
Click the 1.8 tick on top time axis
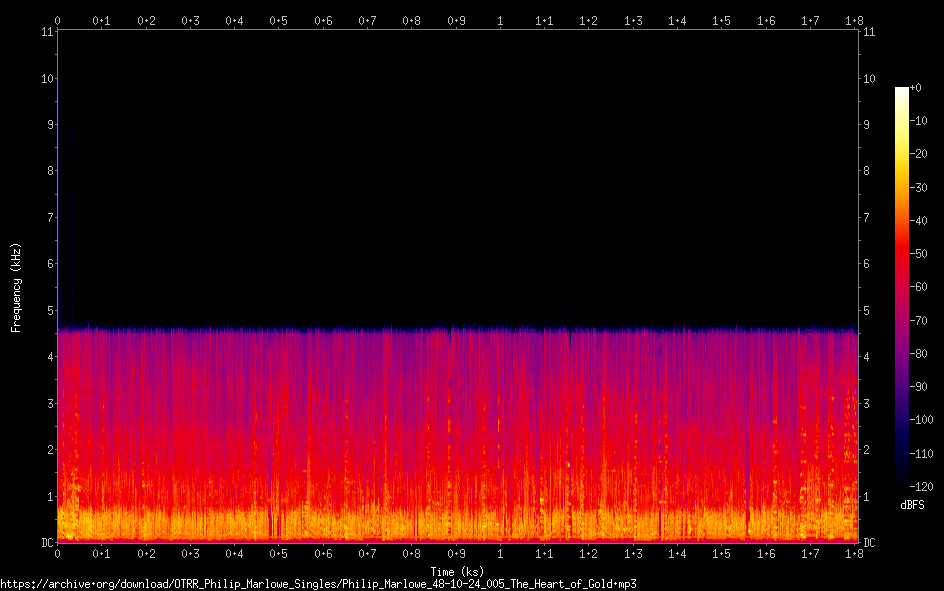pos(855,20)
